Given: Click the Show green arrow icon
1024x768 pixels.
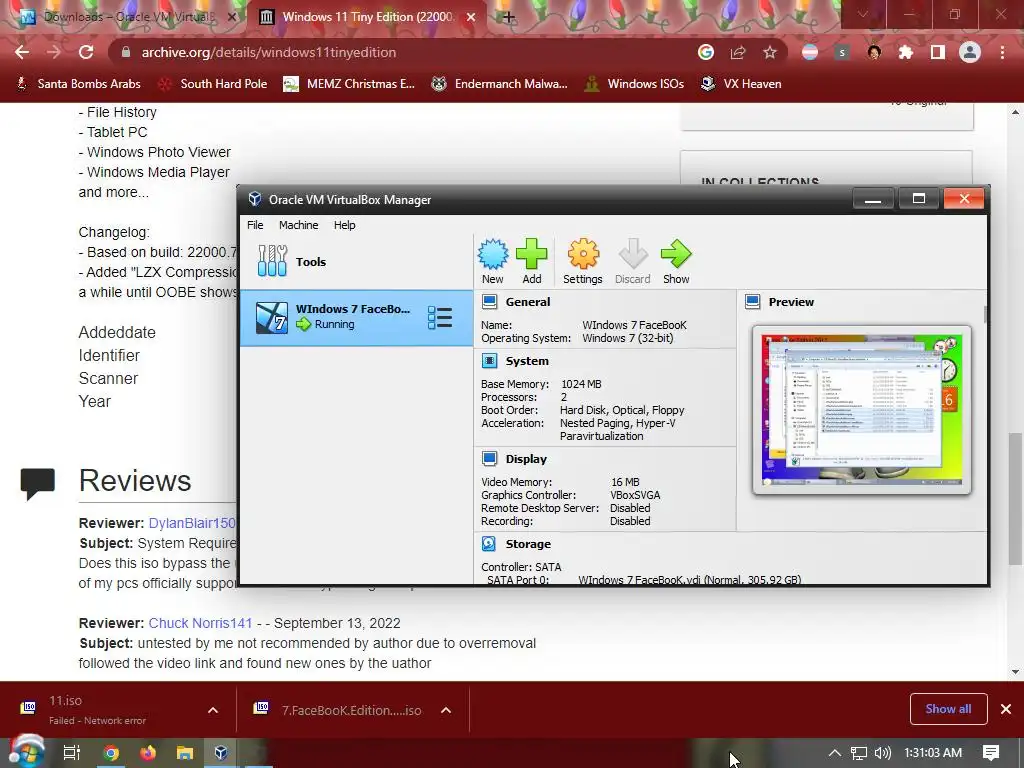Looking at the screenshot, I should (x=676, y=261).
